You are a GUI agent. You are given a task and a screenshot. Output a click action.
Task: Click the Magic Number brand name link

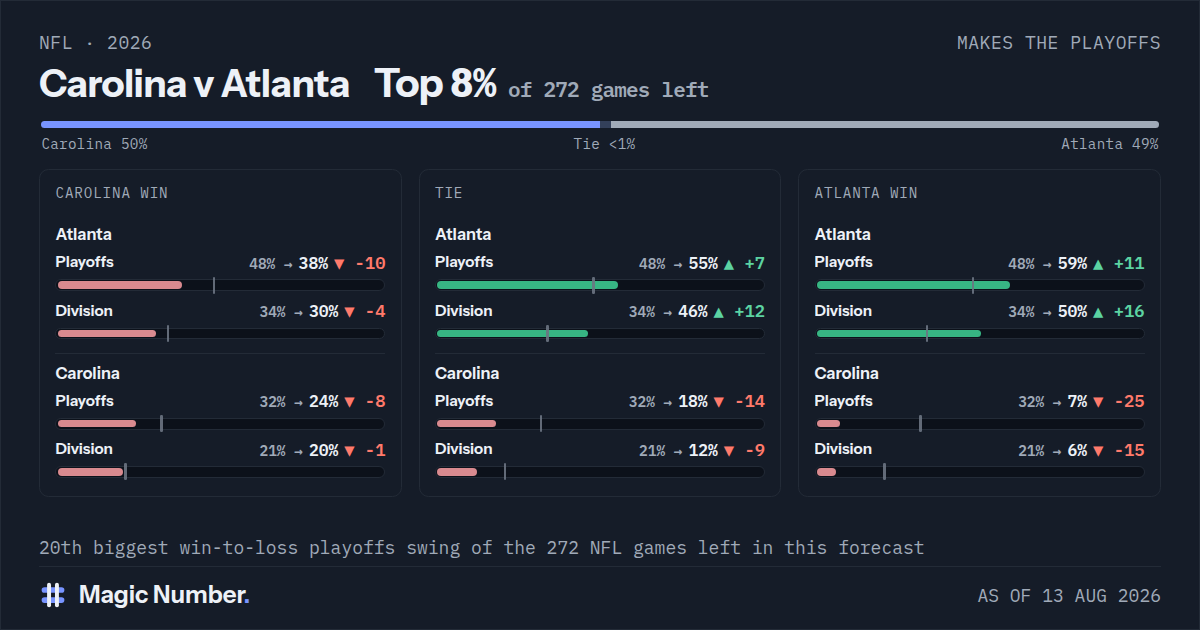coord(164,595)
